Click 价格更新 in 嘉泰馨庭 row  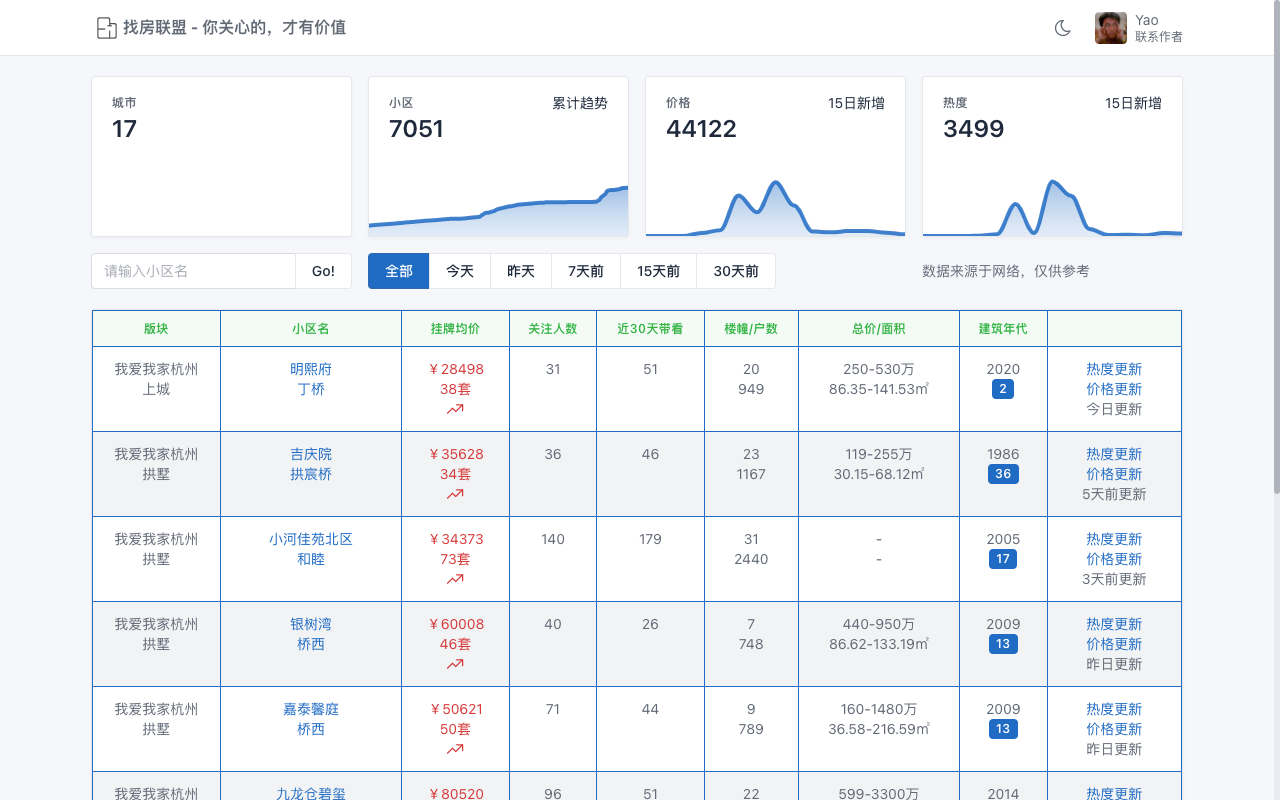pyautogui.click(x=1114, y=729)
